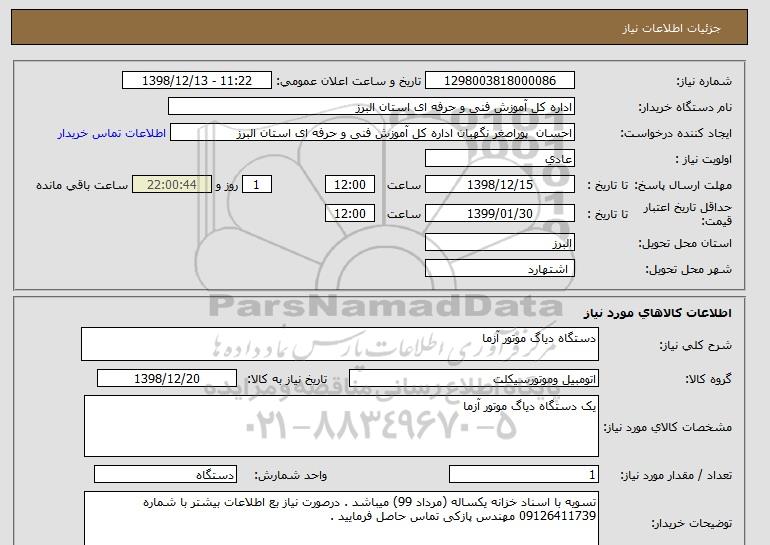Screen dimensions: 770x545
Task: Click the label مشخصات کالای مورد نیاز
Action: [667, 427]
